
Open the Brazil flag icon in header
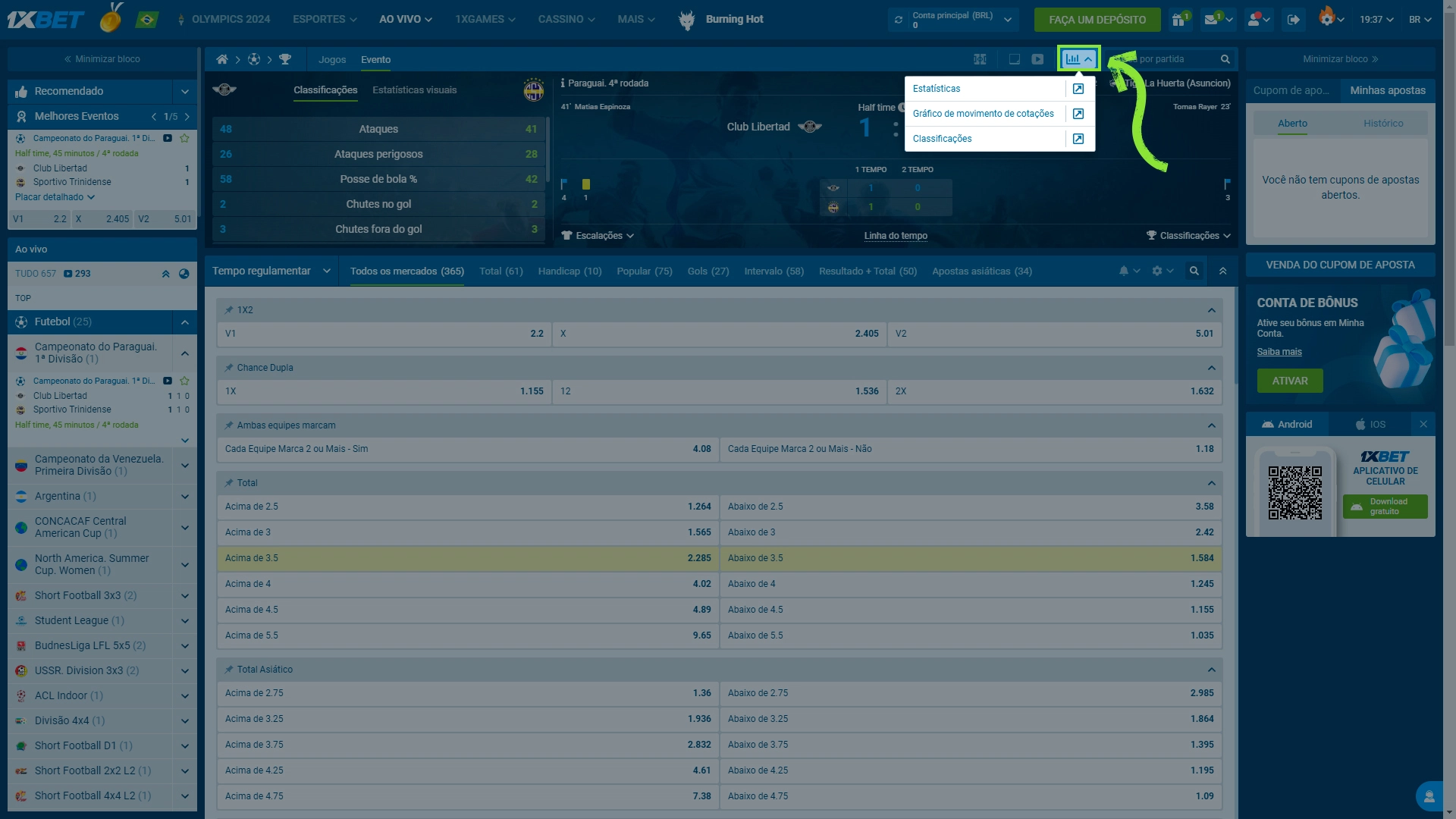(x=146, y=19)
